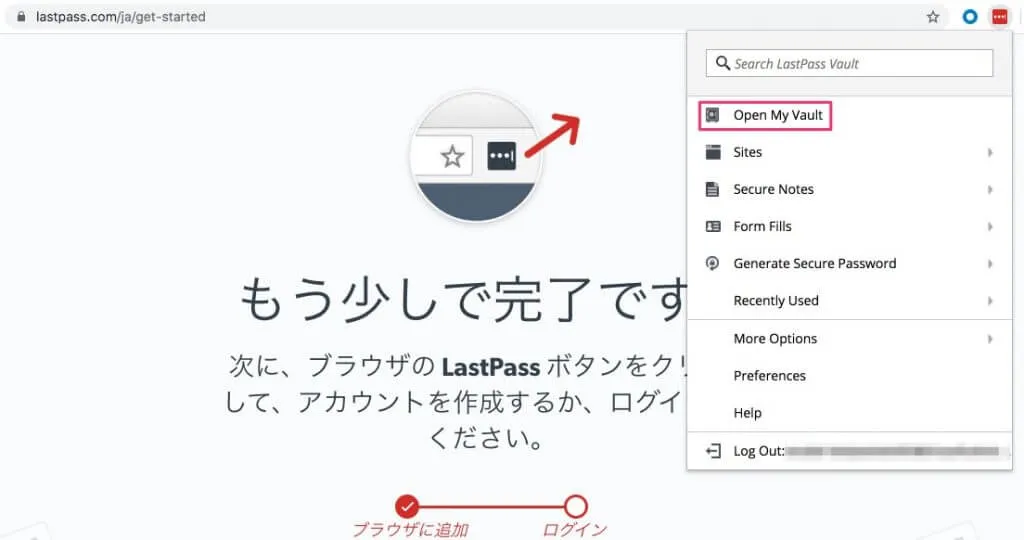Click the empty login step circle
1024x540 pixels.
click(x=575, y=506)
